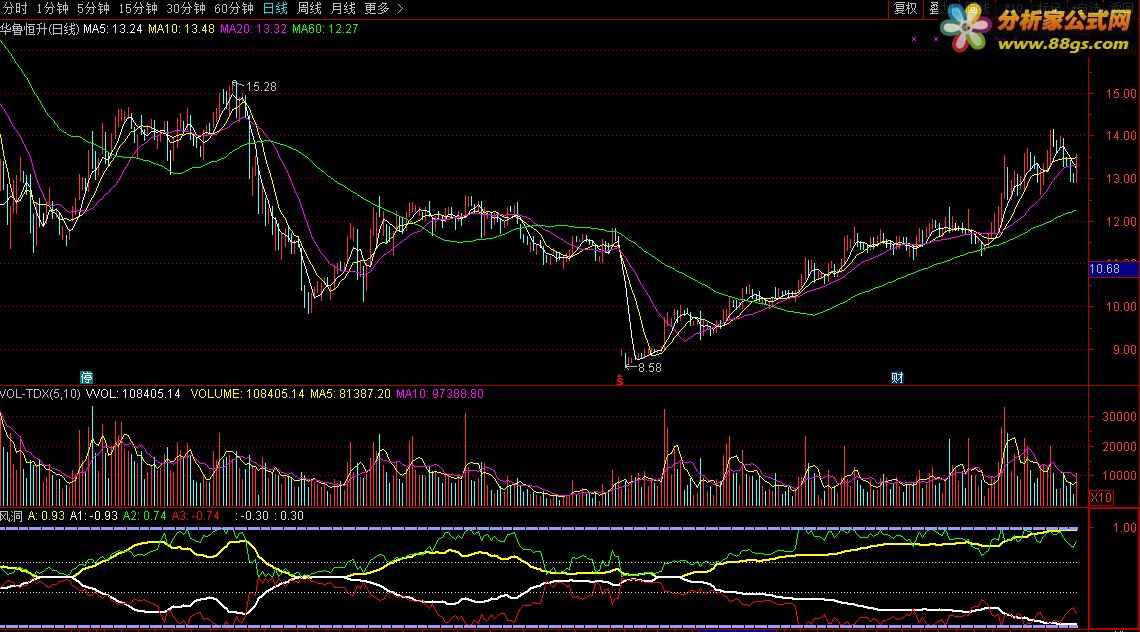Click the VVOL: 108405.14 value

click(133, 394)
